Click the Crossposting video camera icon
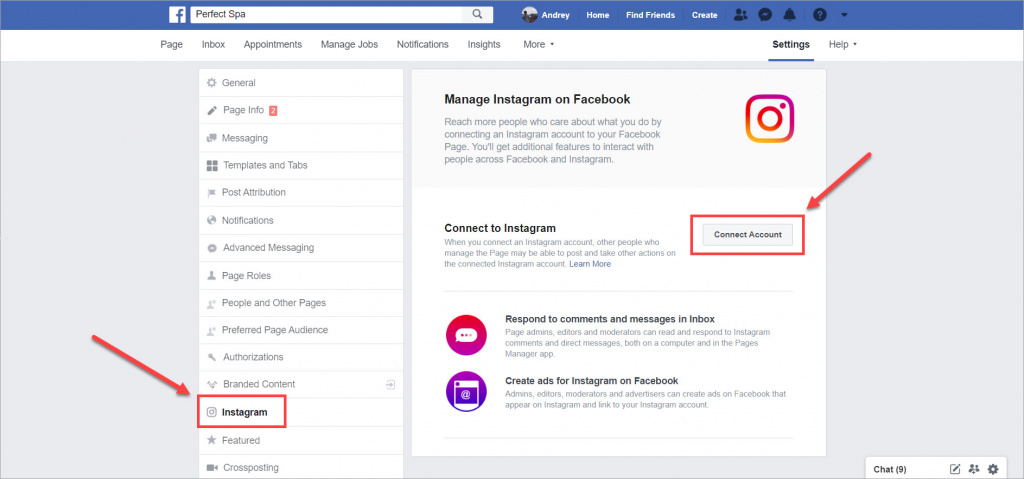Image resolution: width=1024 pixels, height=479 pixels. (x=212, y=468)
